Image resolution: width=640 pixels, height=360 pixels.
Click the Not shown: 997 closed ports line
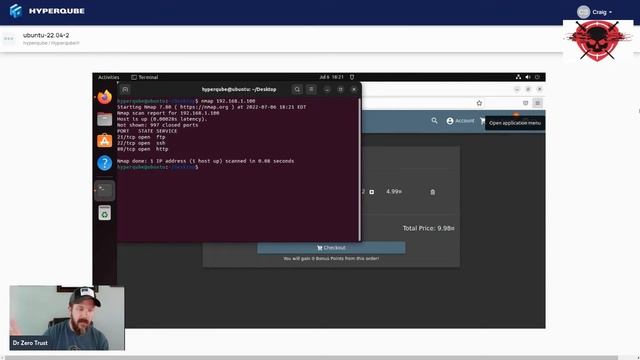(158, 125)
